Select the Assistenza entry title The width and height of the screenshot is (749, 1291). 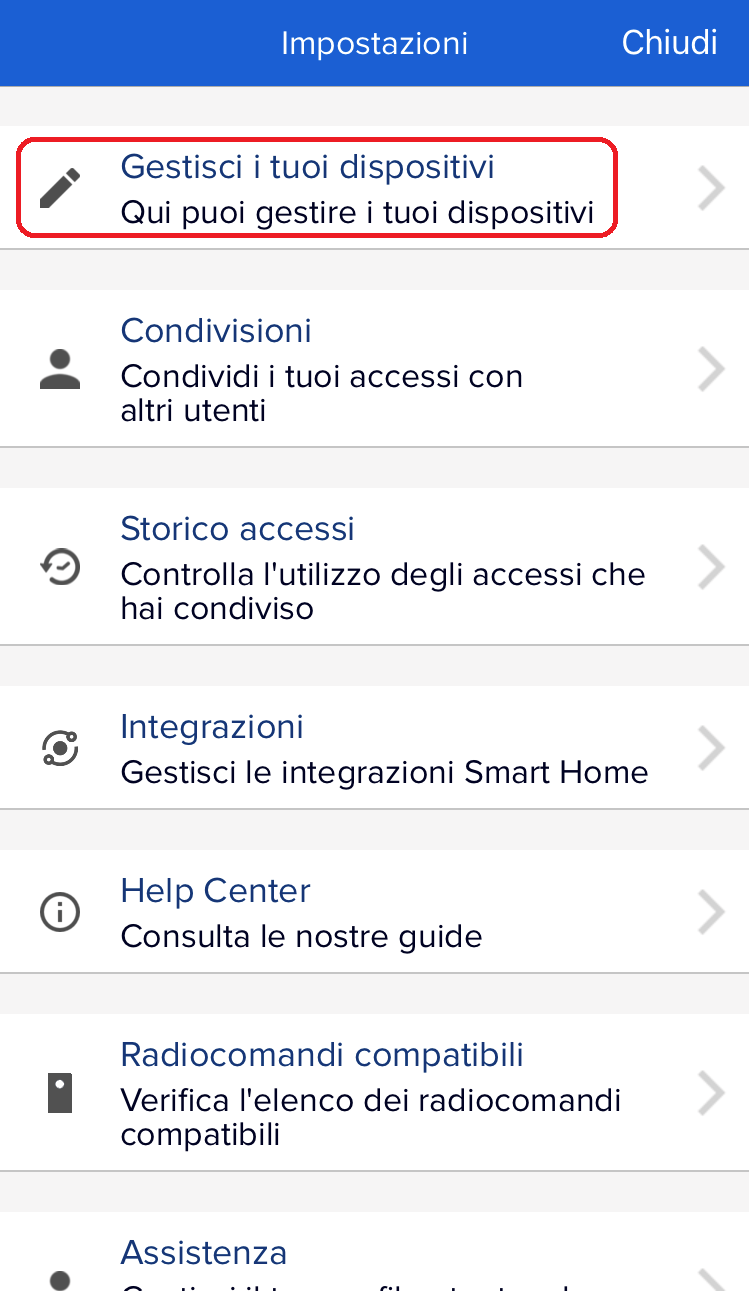point(204,1253)
